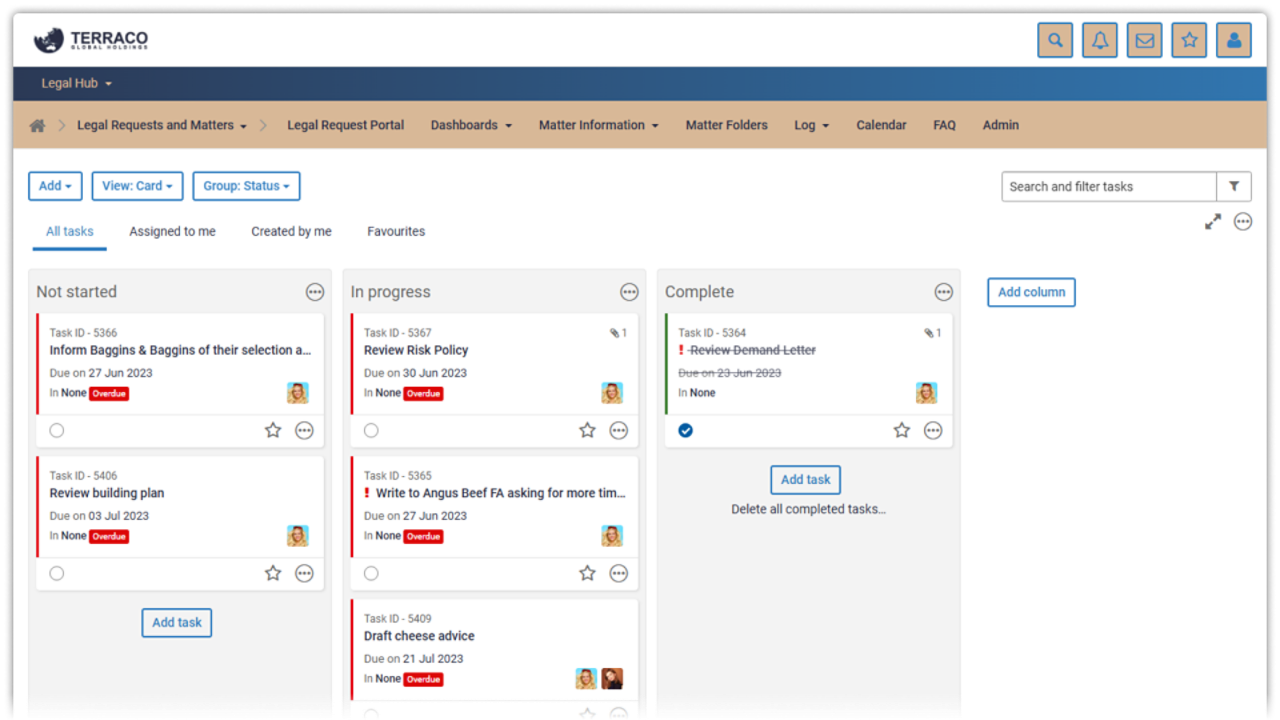1280x720 pixels.
Task: Click the search icon in top header
Action: (1055, 41)
